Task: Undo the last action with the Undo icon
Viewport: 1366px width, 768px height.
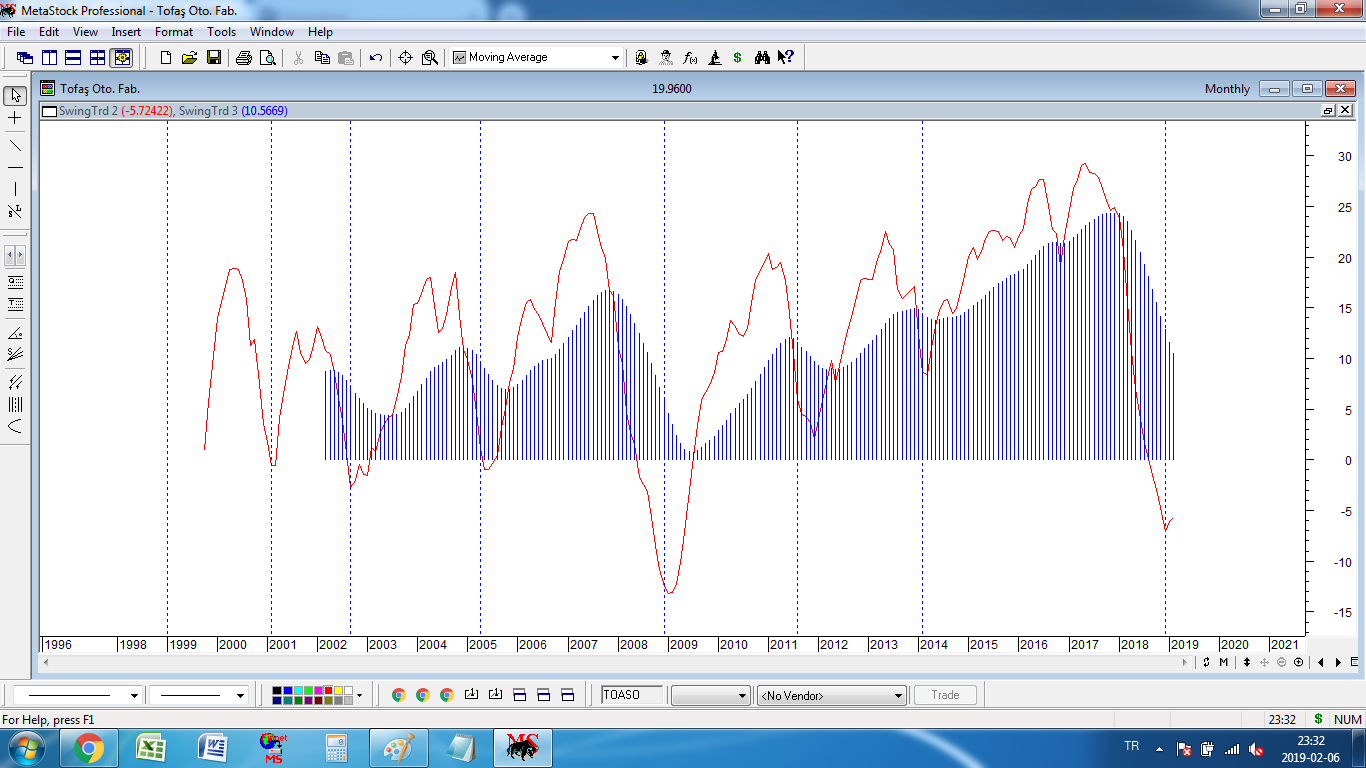Action: coord(376,58)
